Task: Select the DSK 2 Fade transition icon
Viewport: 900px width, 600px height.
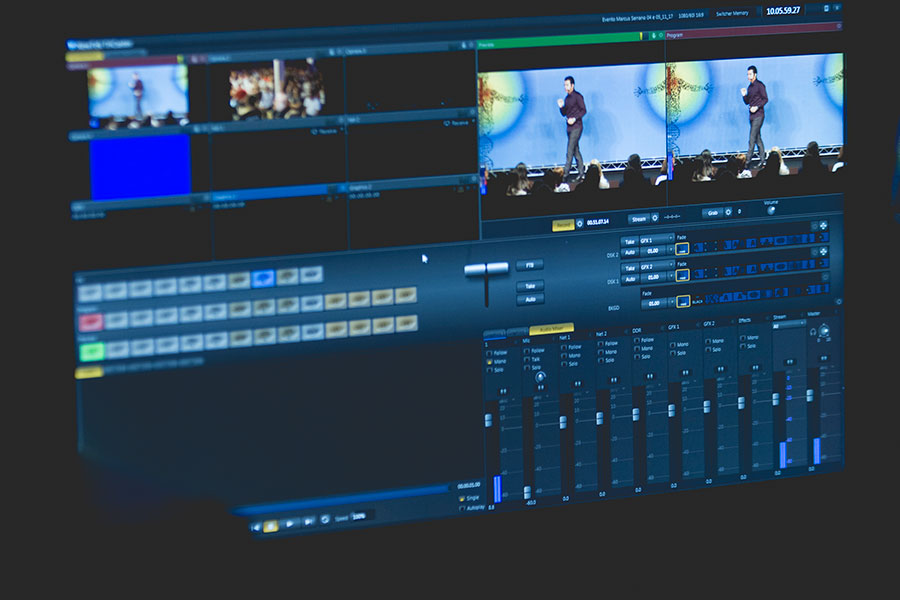Action: click(x=682, y=249)
